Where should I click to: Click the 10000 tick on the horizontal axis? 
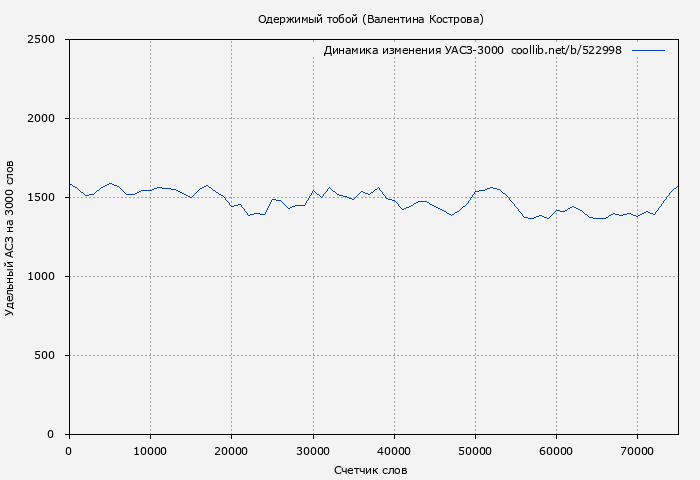pyautogui.click(x=150, y=452)
